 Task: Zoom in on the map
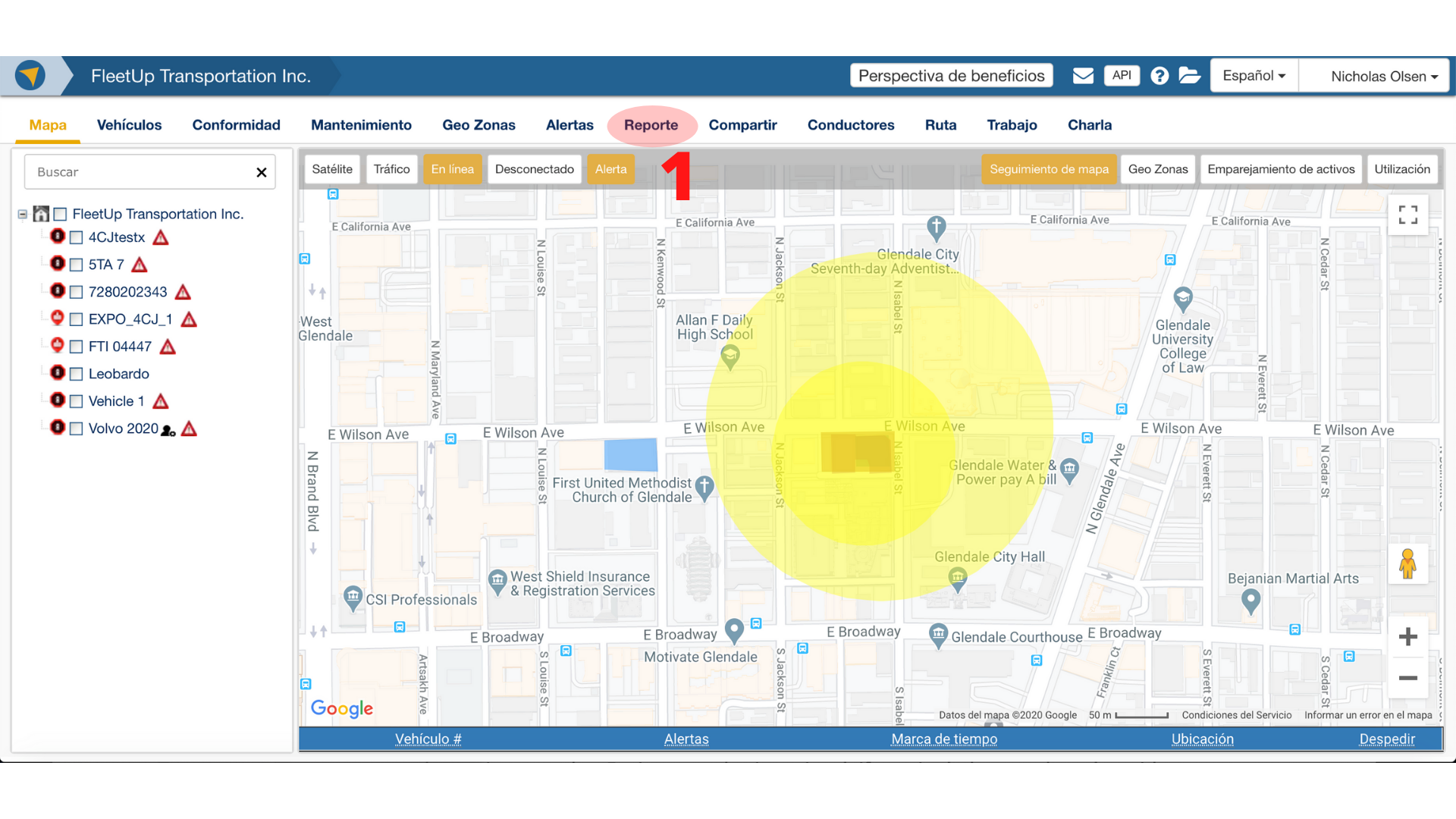1408,636
